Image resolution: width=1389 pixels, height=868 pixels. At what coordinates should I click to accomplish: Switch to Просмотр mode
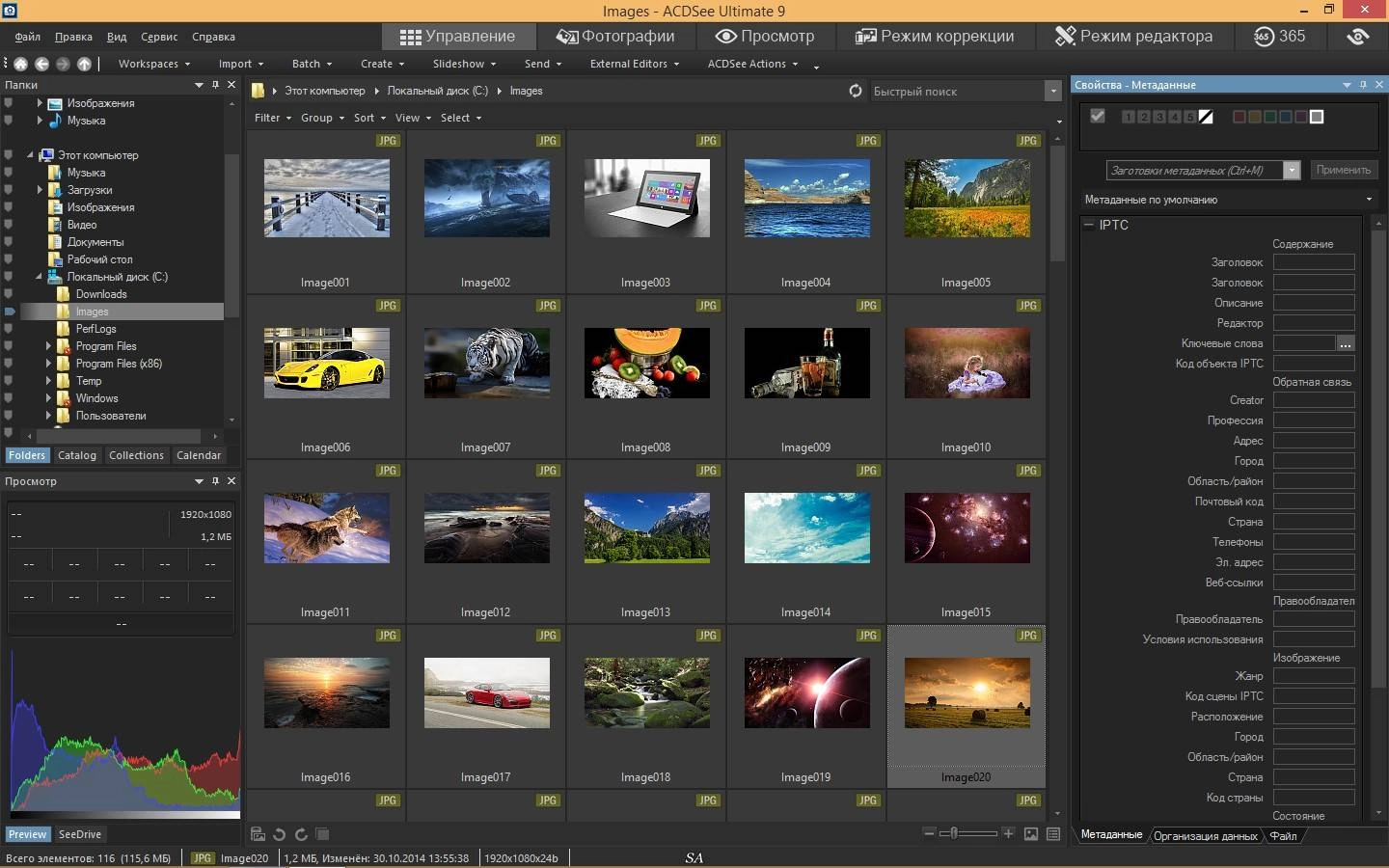point(764,36)
